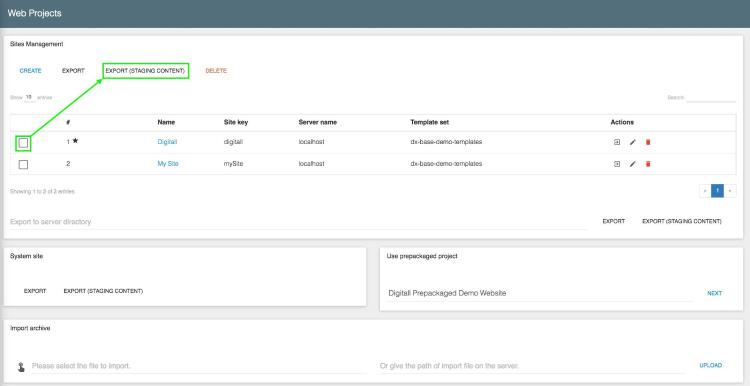Click the Export to server directory field
Screen dimensions: 750x386
coord(298,222)
